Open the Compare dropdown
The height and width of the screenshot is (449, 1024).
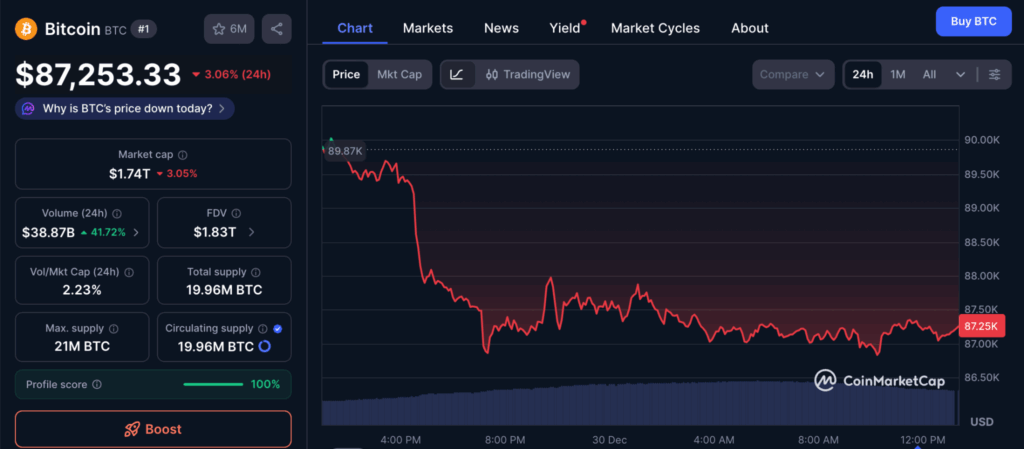[x=793, y=74]
